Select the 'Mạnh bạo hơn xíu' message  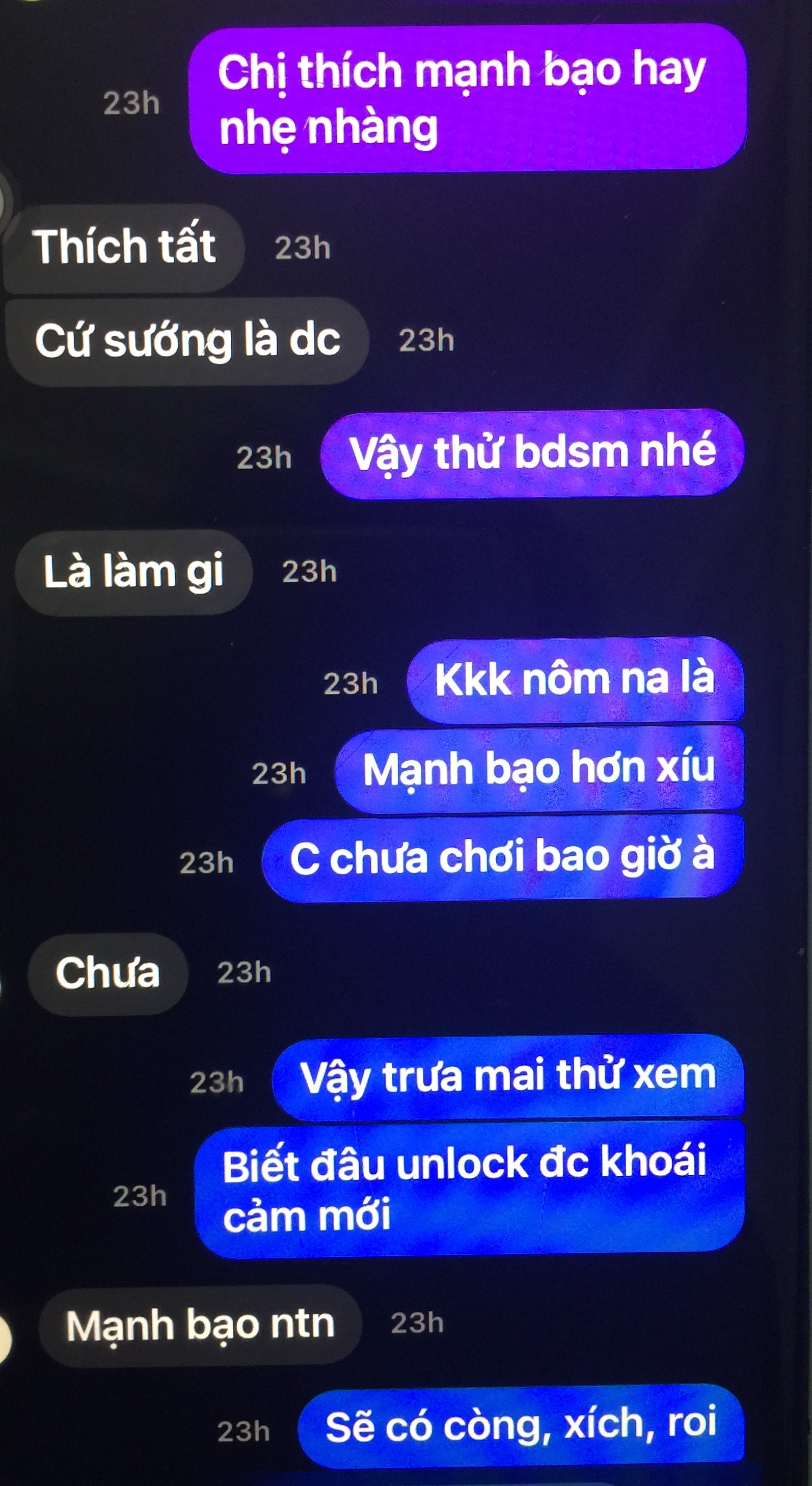point(538,770)
